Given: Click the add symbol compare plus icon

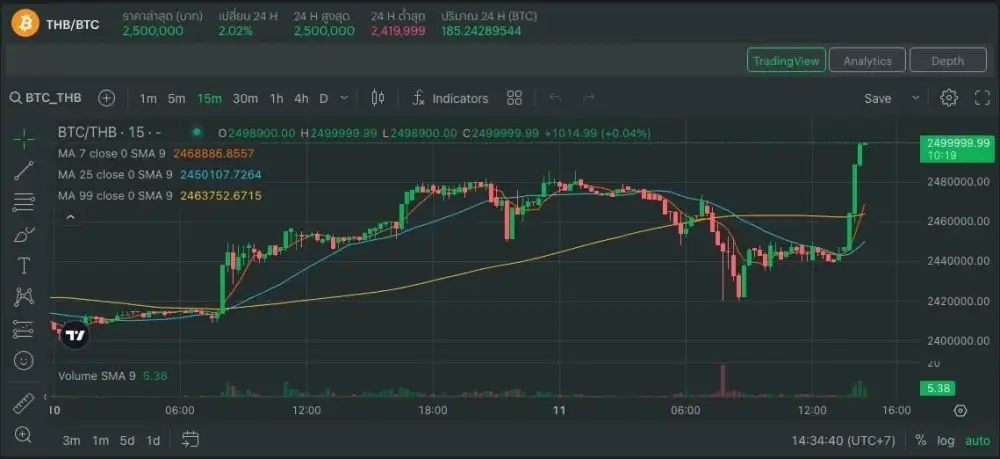Looking at the screenshot, I should (x=107, y=98).
